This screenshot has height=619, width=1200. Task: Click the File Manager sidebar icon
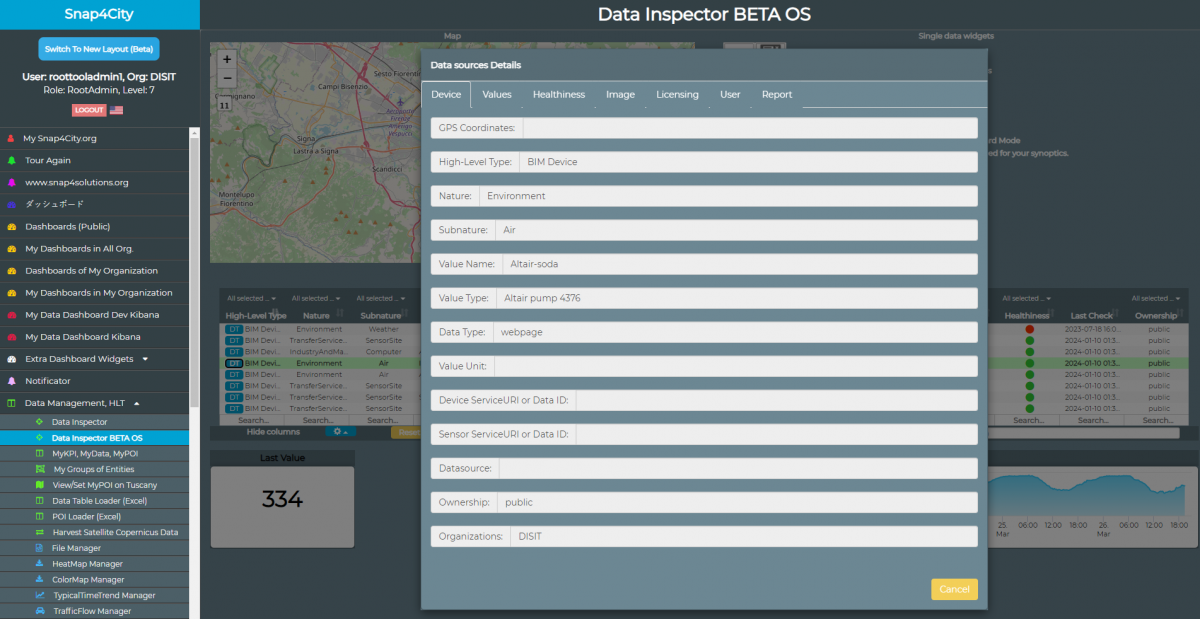click(x=39, y=548)
